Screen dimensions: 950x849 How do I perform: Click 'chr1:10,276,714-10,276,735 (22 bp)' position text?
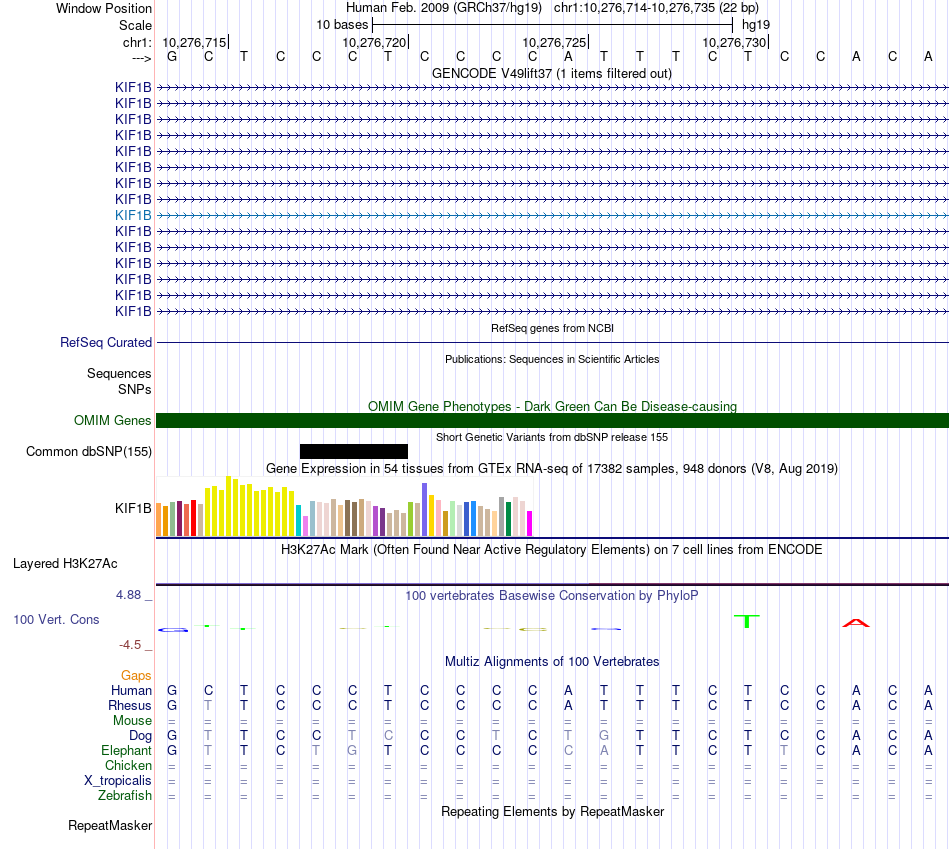coord(656,8)
